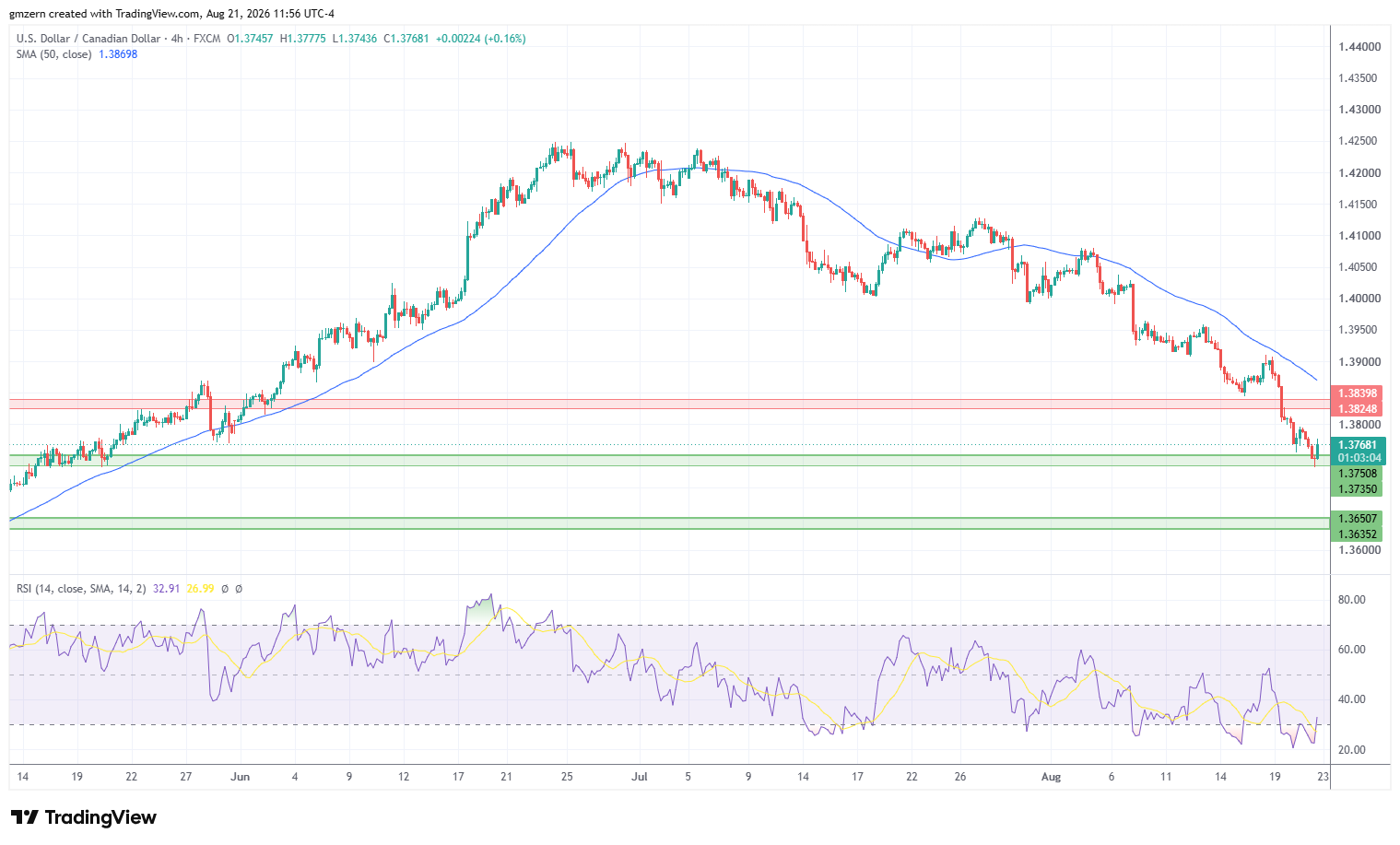Click the change value +0.00224 (+0.16%)

click(480, 39)
